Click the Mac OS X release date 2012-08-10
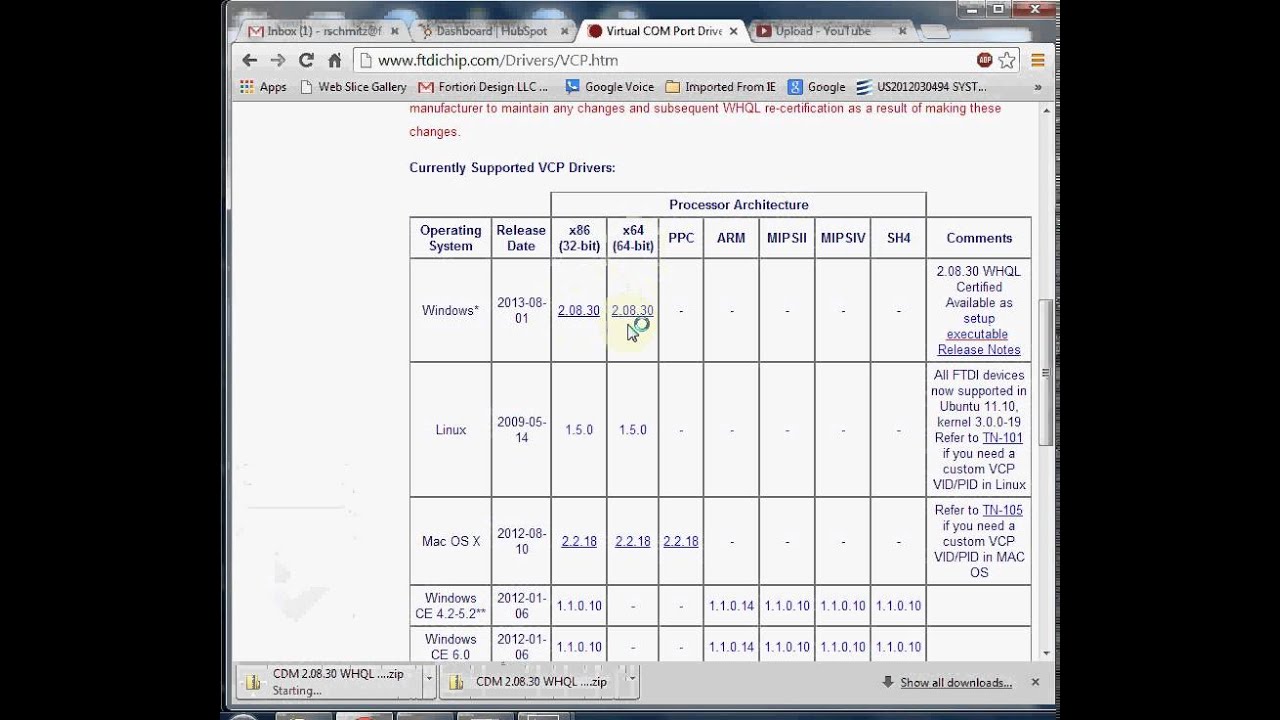Viewport: 1280px width, 720px height. 521,541
